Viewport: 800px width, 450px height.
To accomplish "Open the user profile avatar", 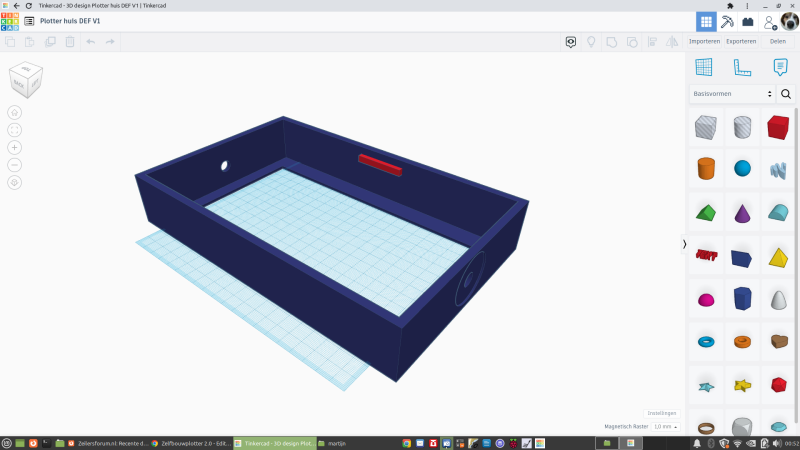I will click(x=789, y=21).
